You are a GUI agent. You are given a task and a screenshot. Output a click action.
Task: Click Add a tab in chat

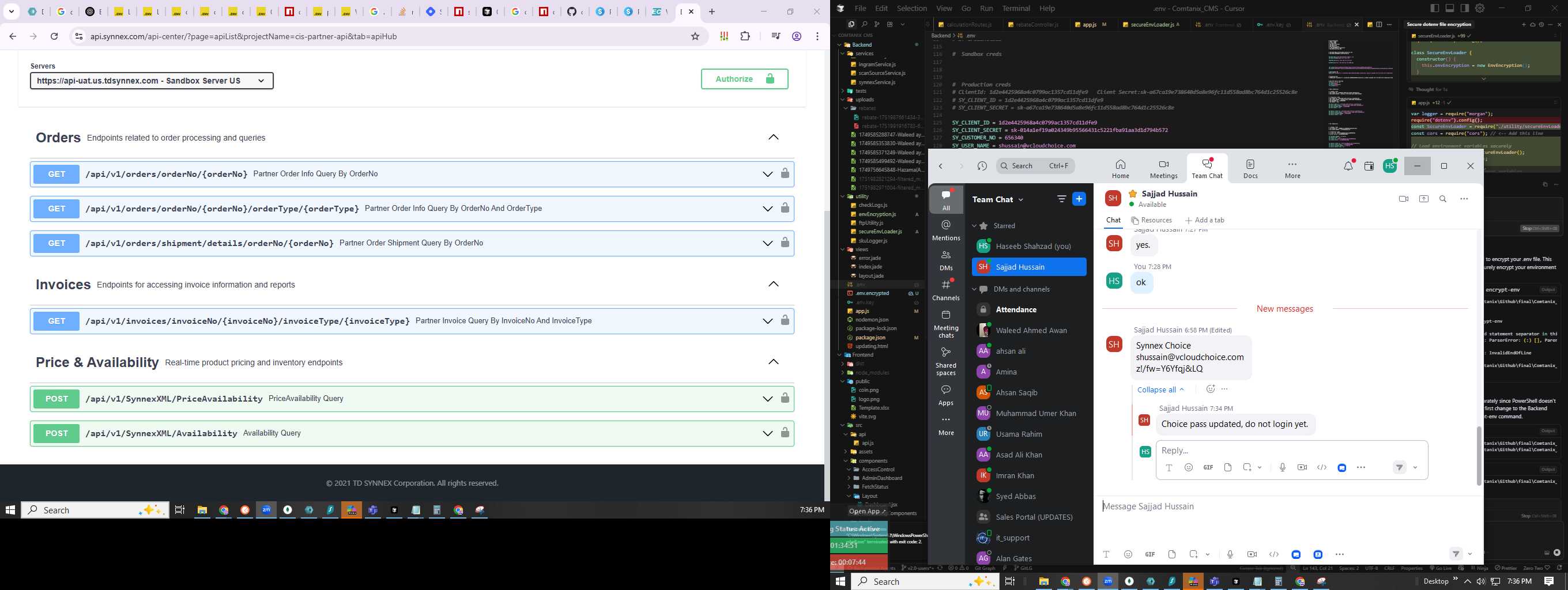pyautogui.click(x=1205, y=220)
